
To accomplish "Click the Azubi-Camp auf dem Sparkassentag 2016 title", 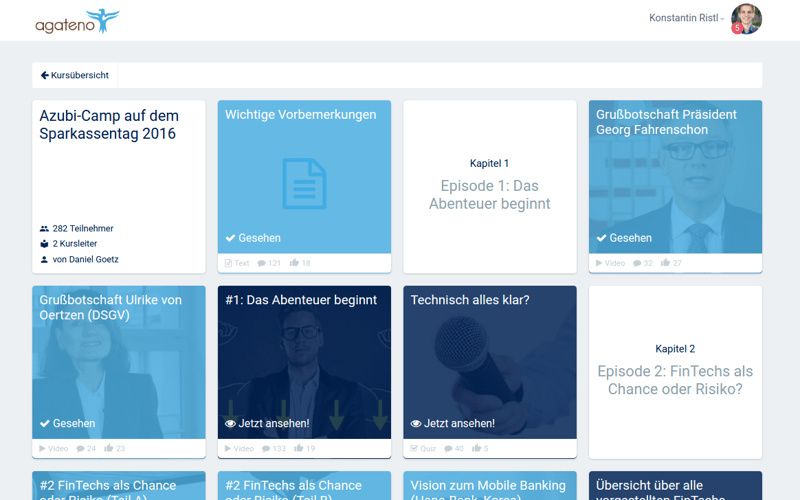I will (109, 124).
